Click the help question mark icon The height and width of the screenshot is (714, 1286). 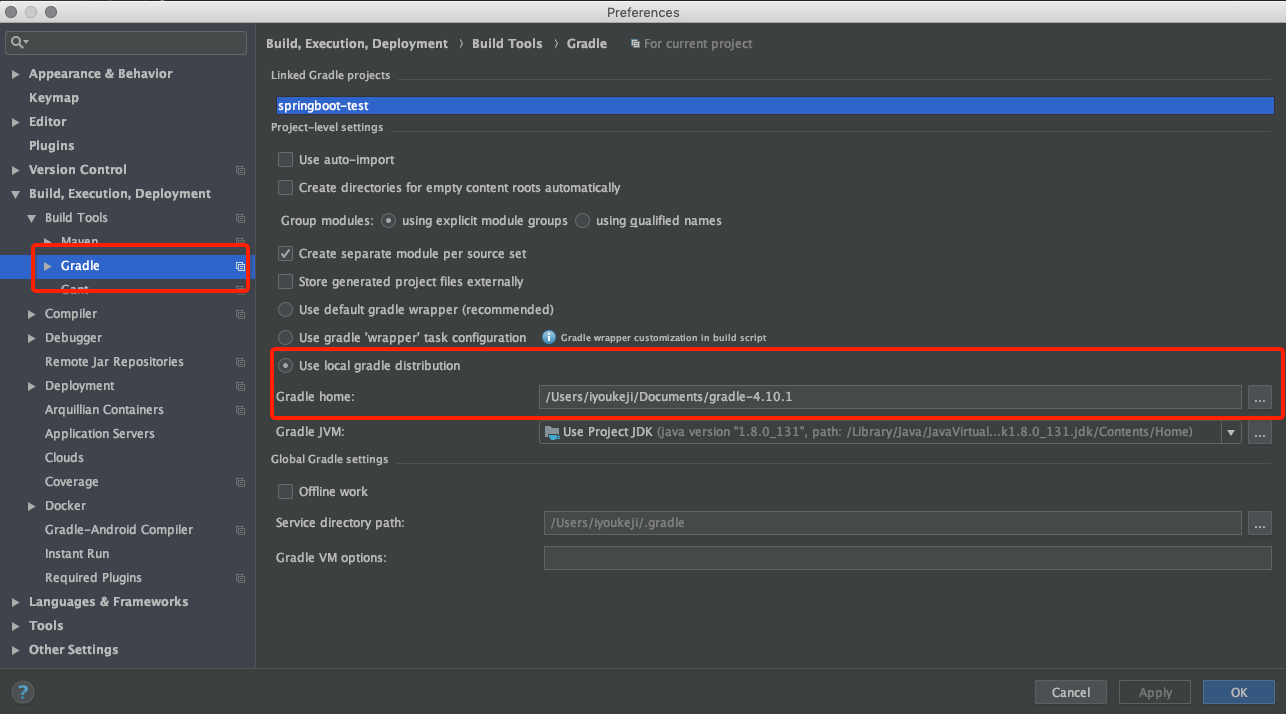(x=22, y=691)
